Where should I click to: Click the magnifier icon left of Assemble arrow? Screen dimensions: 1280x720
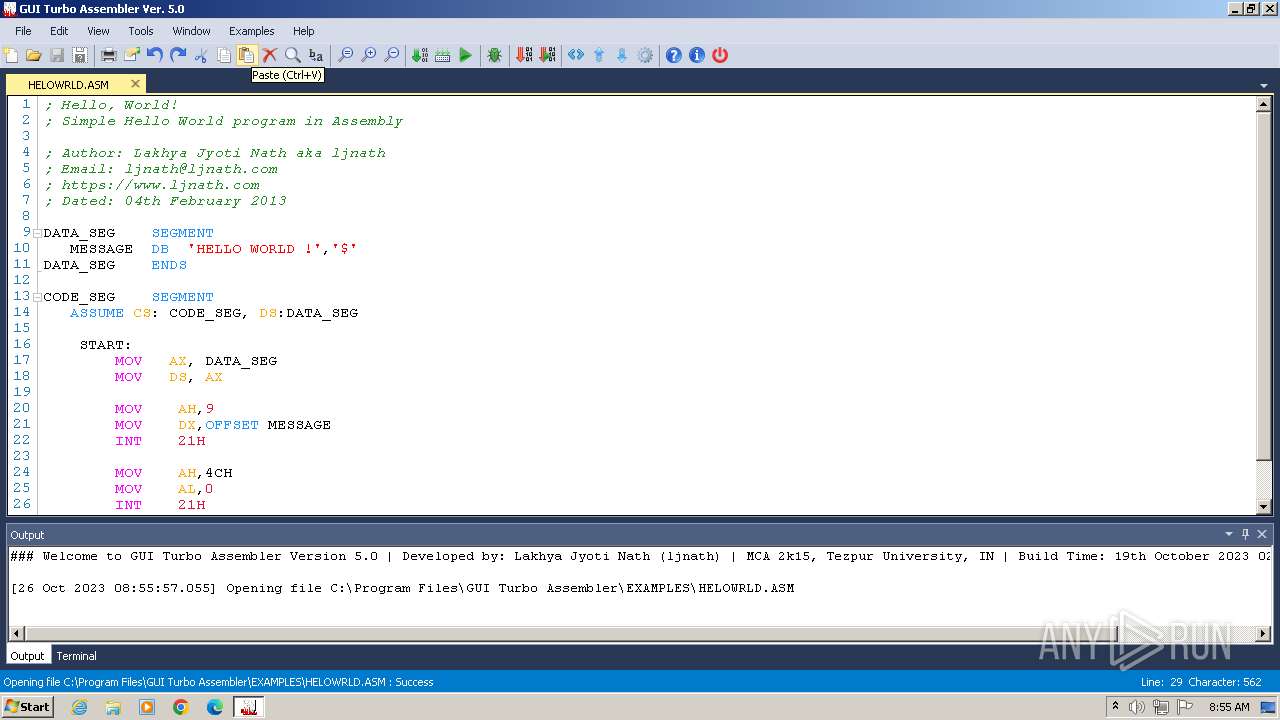click(x=392, y=55)
